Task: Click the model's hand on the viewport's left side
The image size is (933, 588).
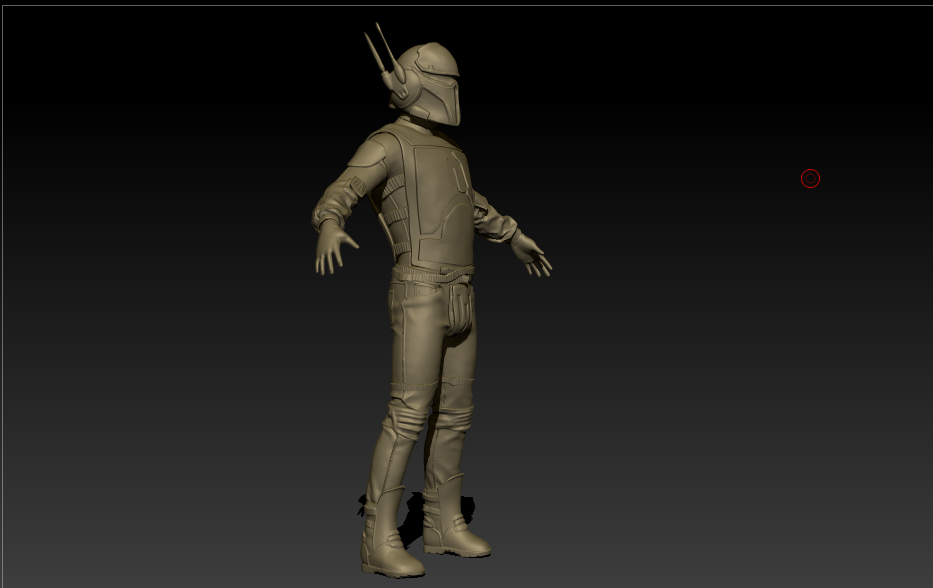Action: tap(335, 246)
